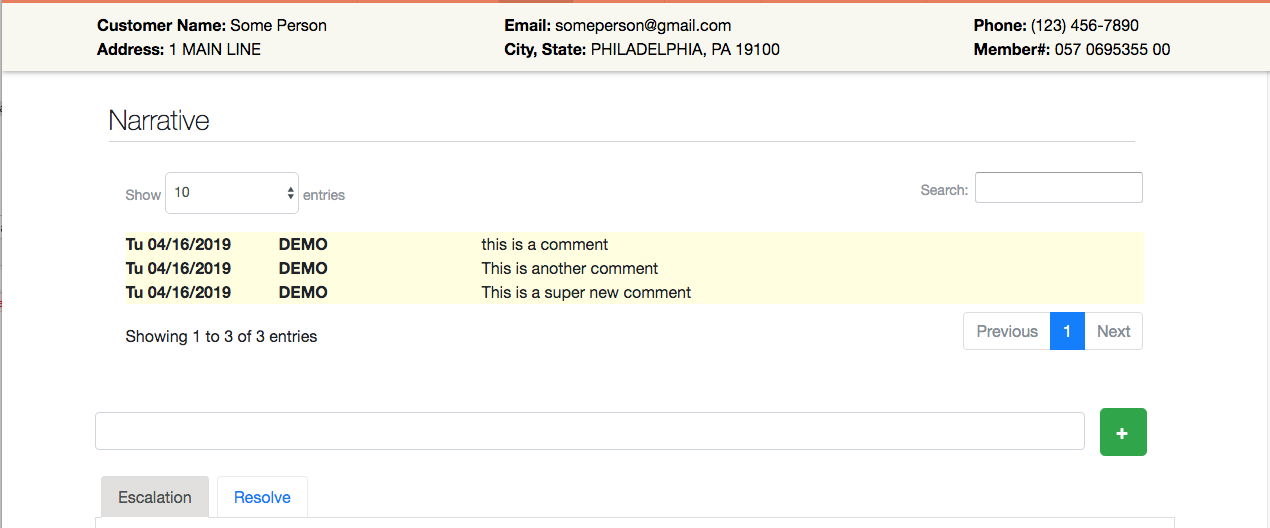This screenshot has height=528, width=1270.
Task: Click the "This is a super new comment" row
Action: pos(586,293)
